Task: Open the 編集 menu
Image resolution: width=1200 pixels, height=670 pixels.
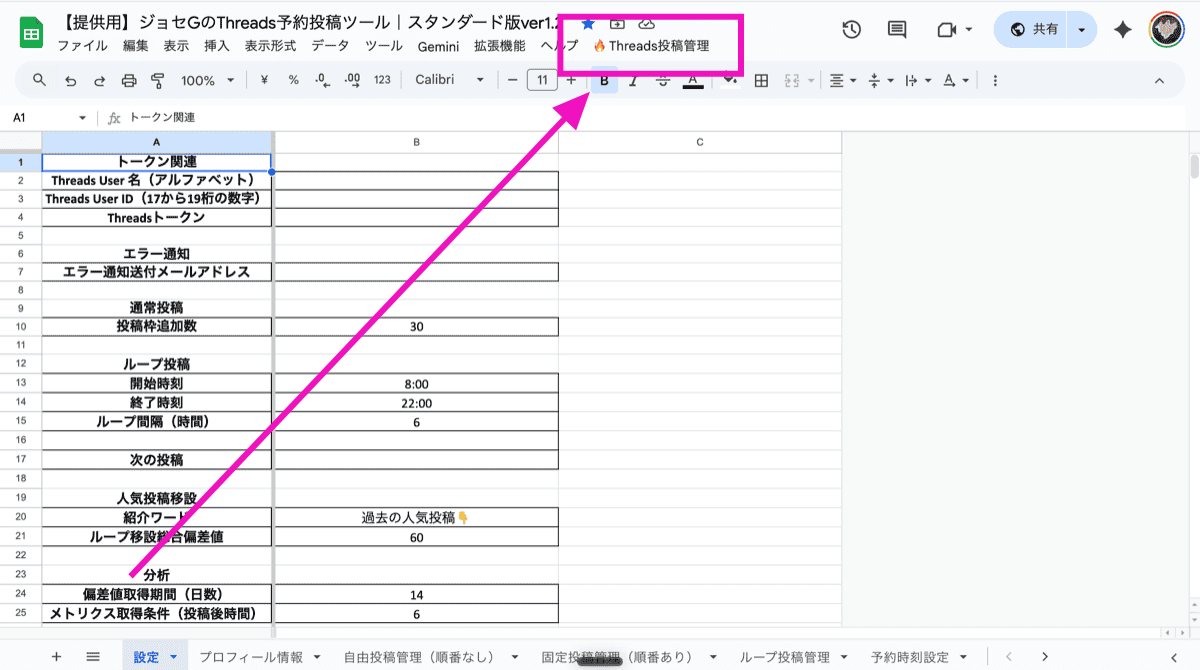Action: click(x=136, y=46)
